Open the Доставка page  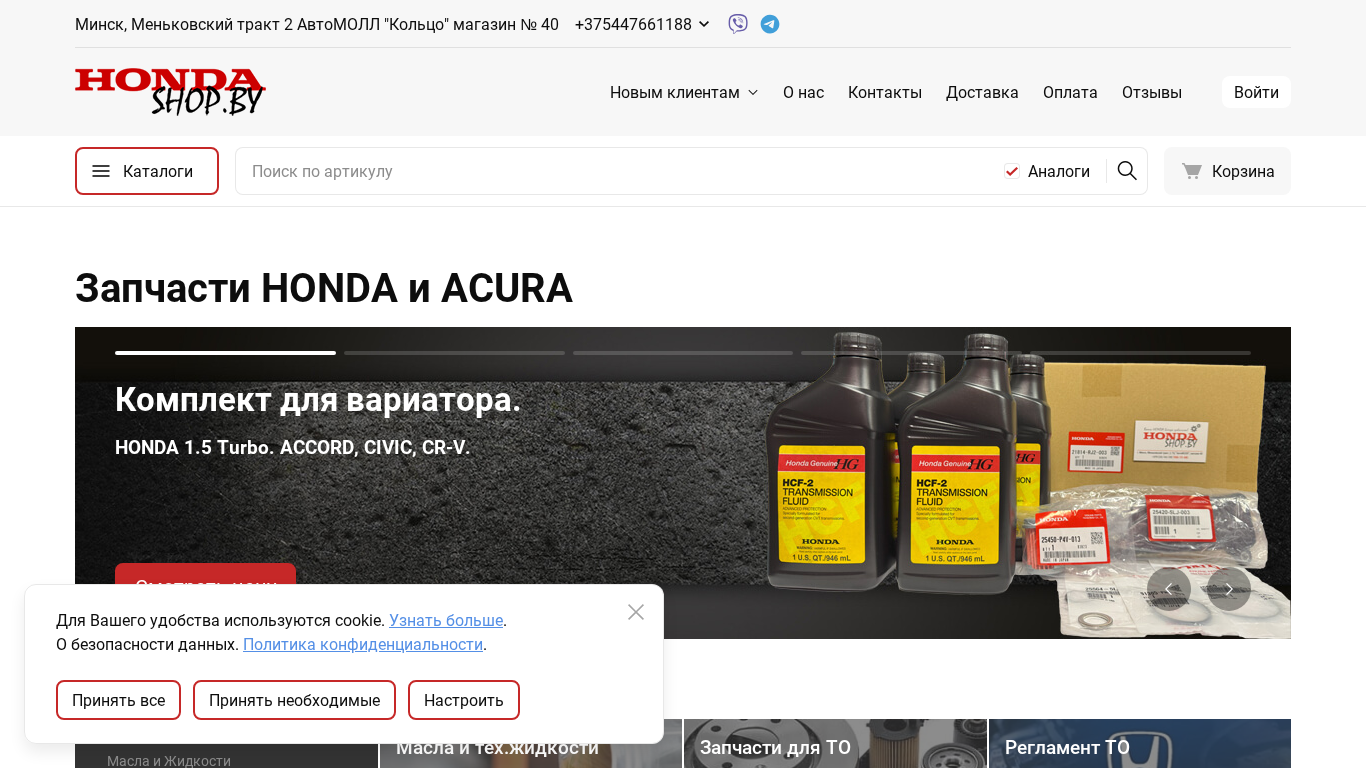point(982,92)
